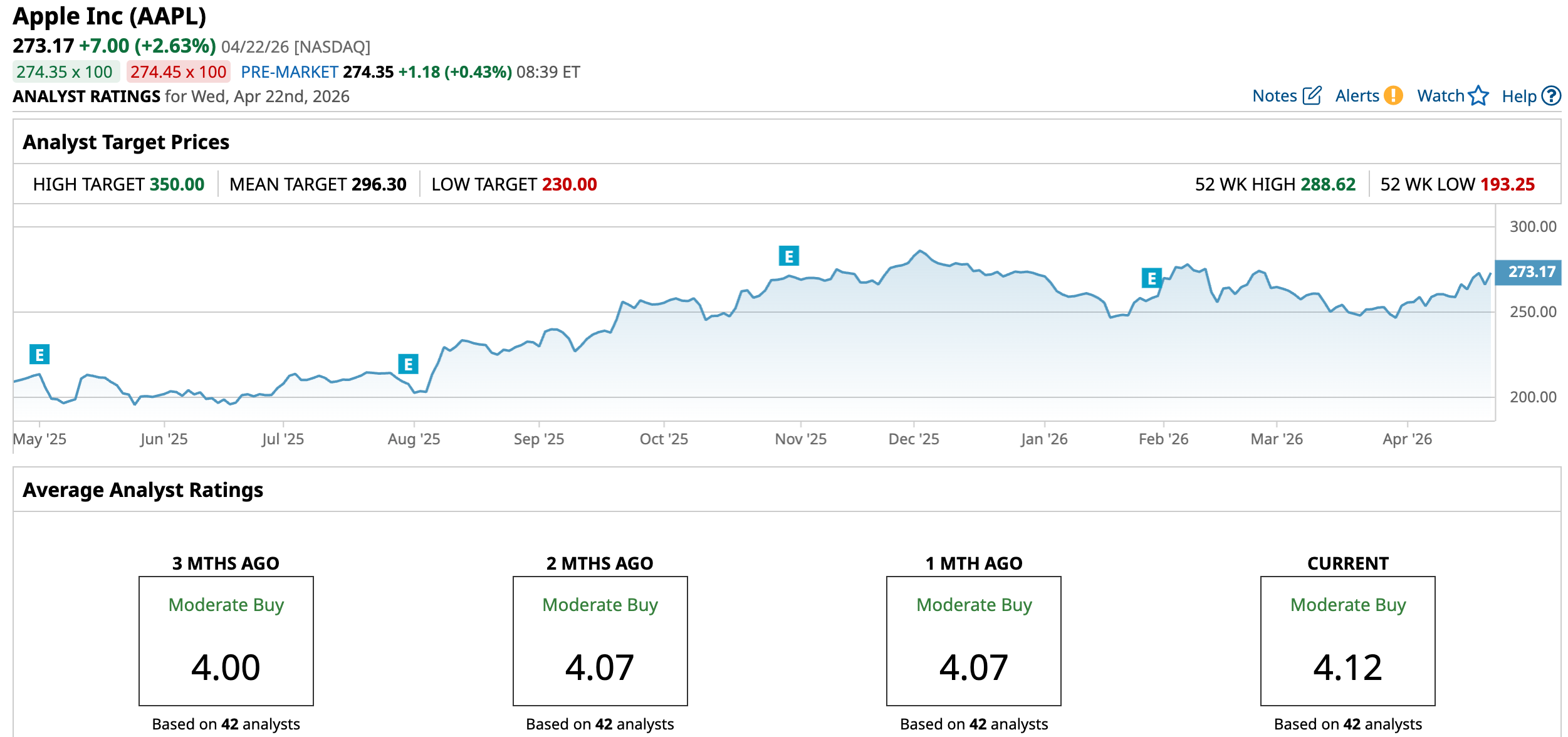Click the Help link text
Image resolution: width=1568 pixels, height=737 pixels.
(x=1518, y=97)
